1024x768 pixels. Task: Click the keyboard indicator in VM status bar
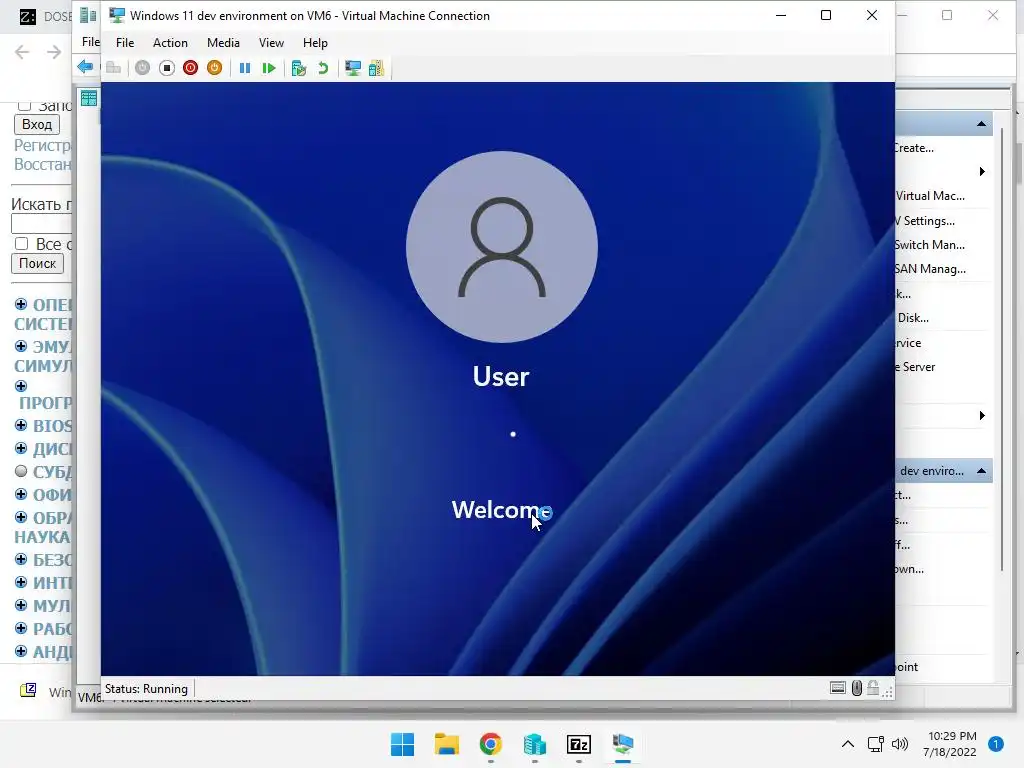tap(837, 688)
